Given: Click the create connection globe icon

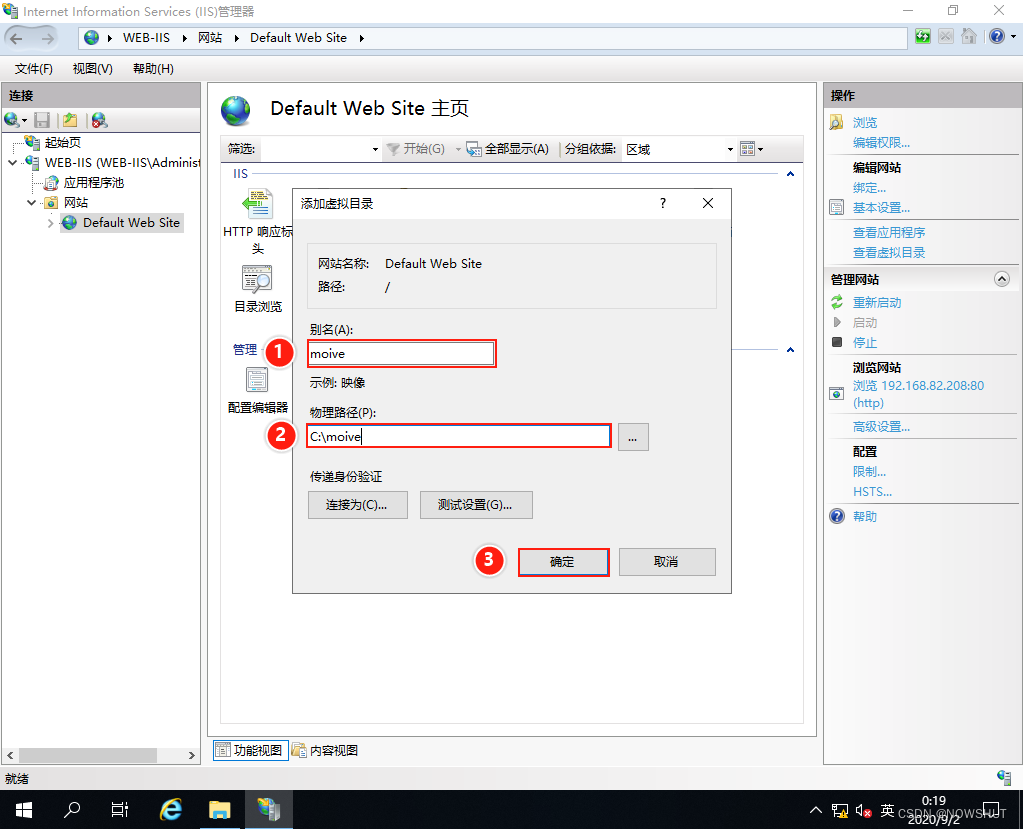Looking at the screenshot, I should coord(12,120).
